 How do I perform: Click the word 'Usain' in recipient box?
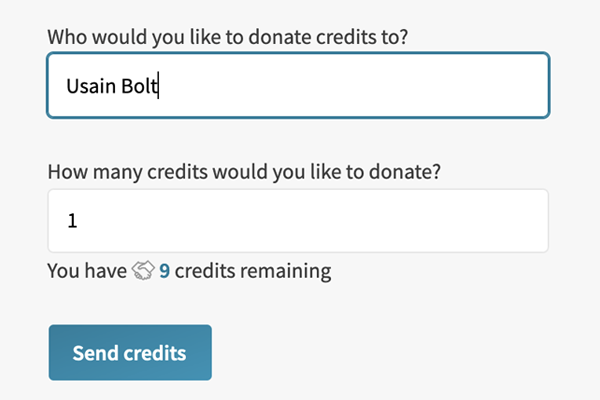(92, 86)
